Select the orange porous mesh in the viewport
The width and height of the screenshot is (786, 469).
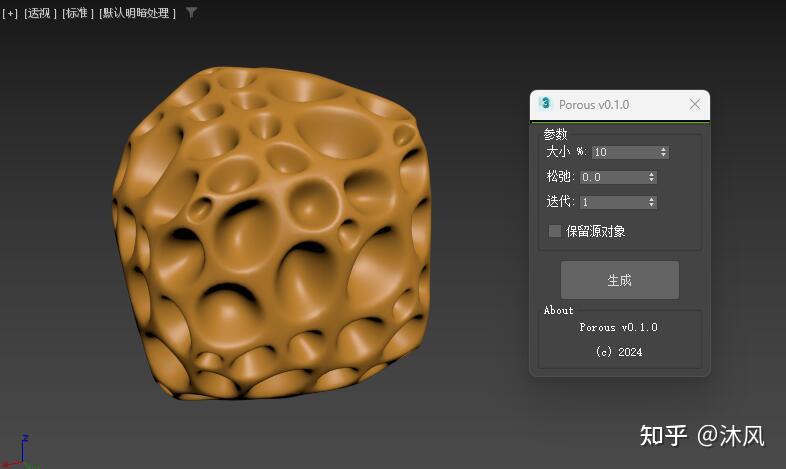coord(271,233)
